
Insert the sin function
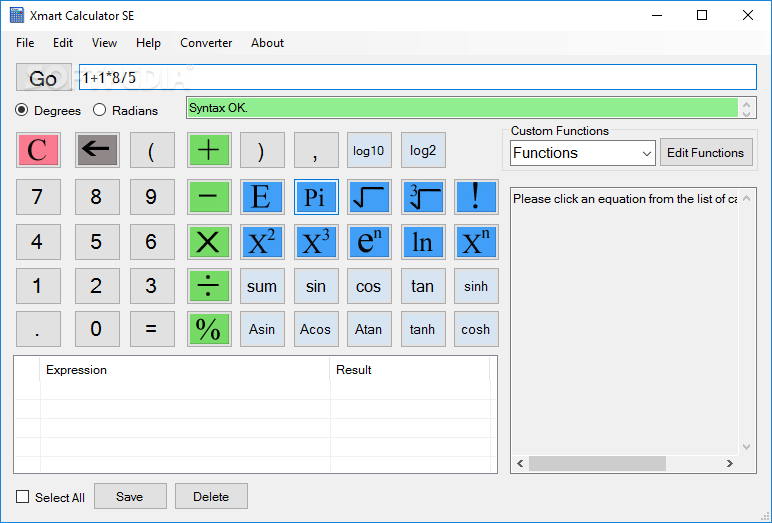[x=316, y=286]
